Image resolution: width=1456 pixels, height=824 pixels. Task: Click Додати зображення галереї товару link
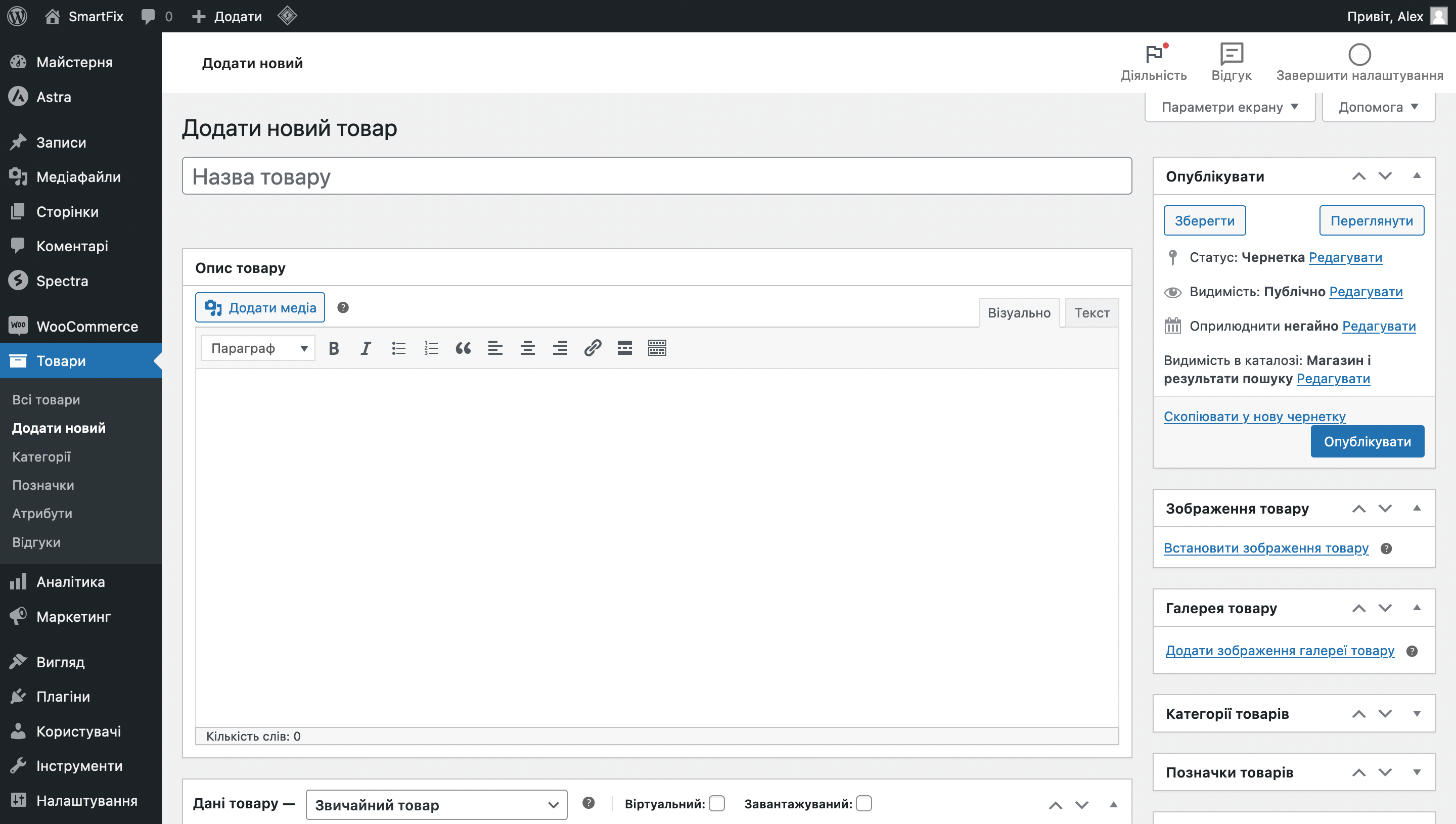(1280, 651)
